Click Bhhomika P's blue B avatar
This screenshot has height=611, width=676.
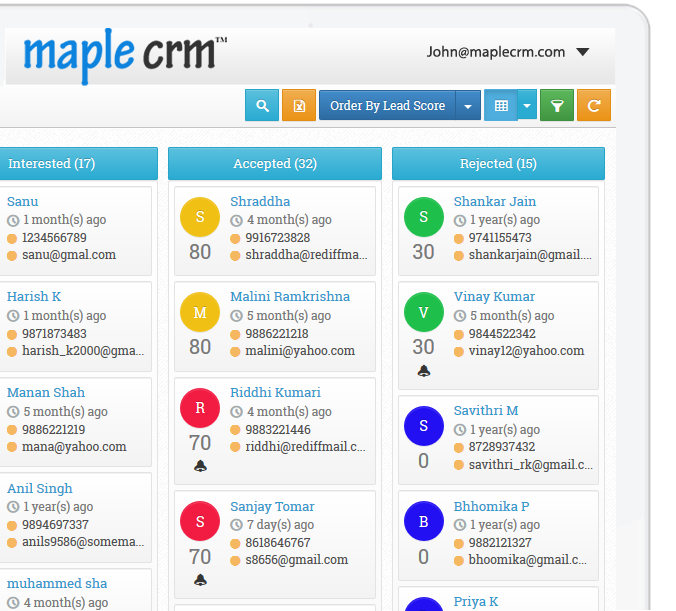[424, 521]
